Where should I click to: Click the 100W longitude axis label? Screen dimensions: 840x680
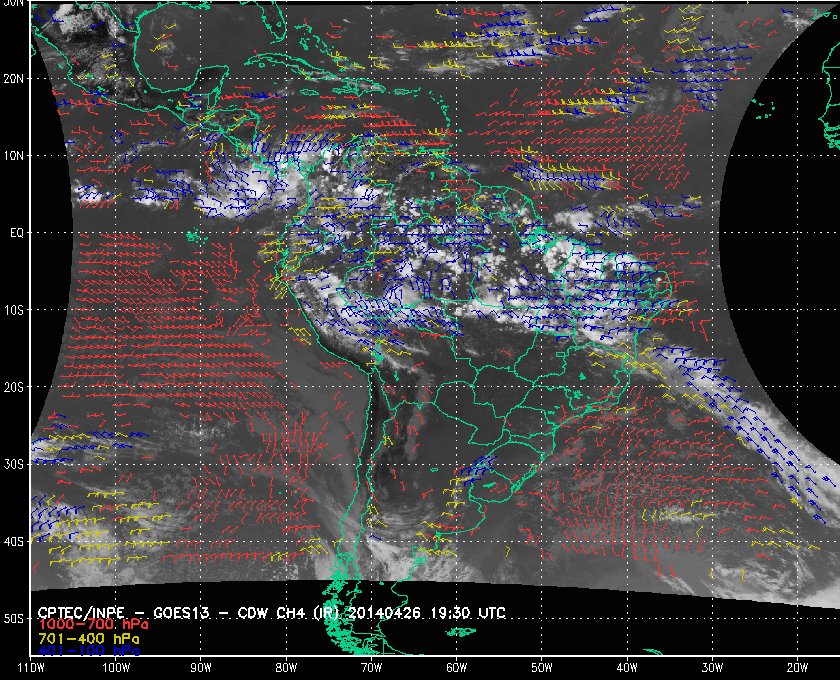[x=116, y=667]
